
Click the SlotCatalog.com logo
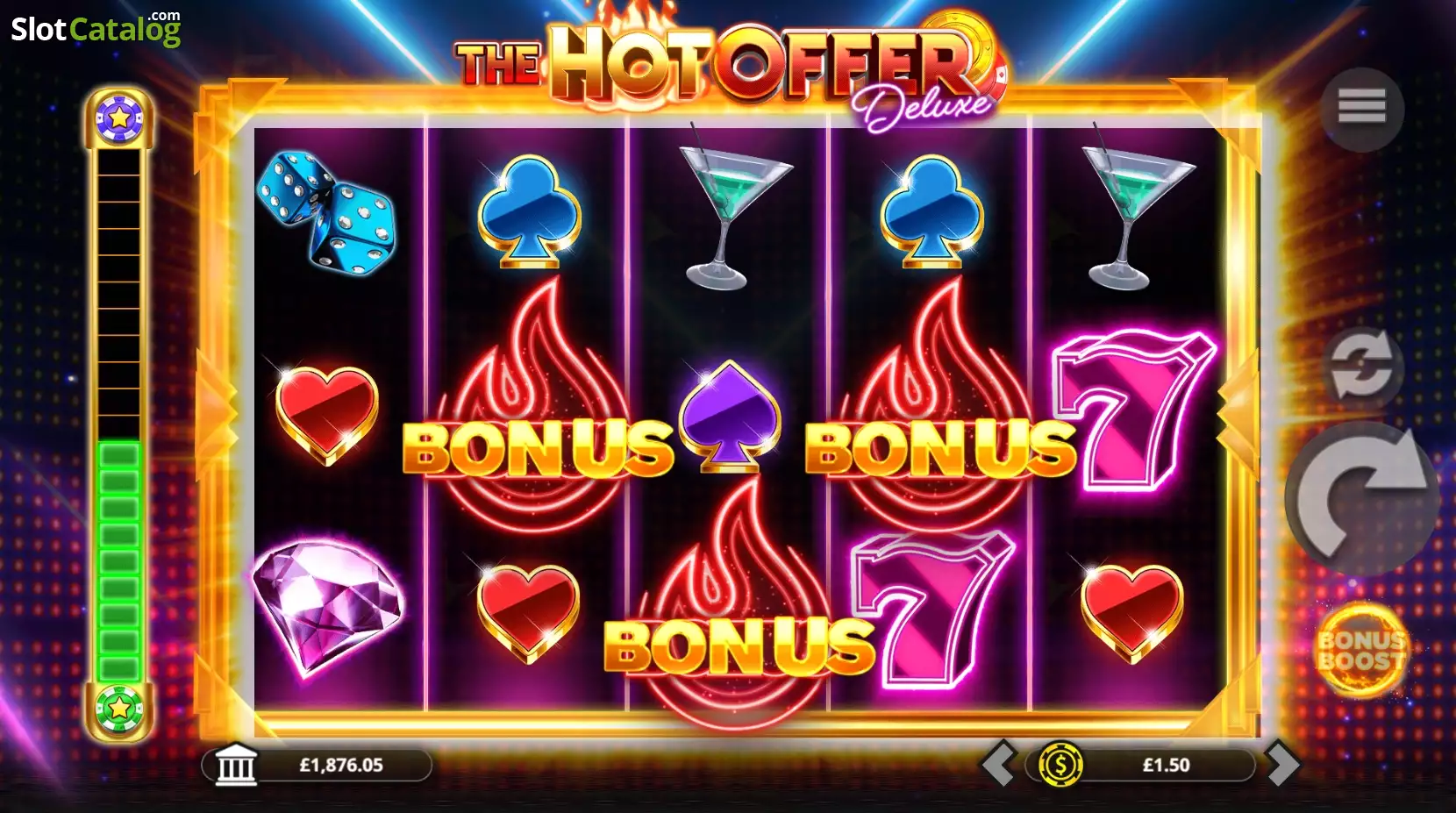[96, 28]
